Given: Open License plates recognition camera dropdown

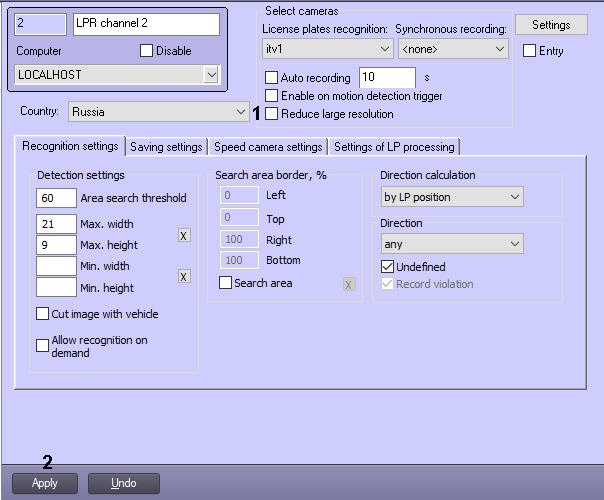Looking at the screenshot, I should 329,48.
